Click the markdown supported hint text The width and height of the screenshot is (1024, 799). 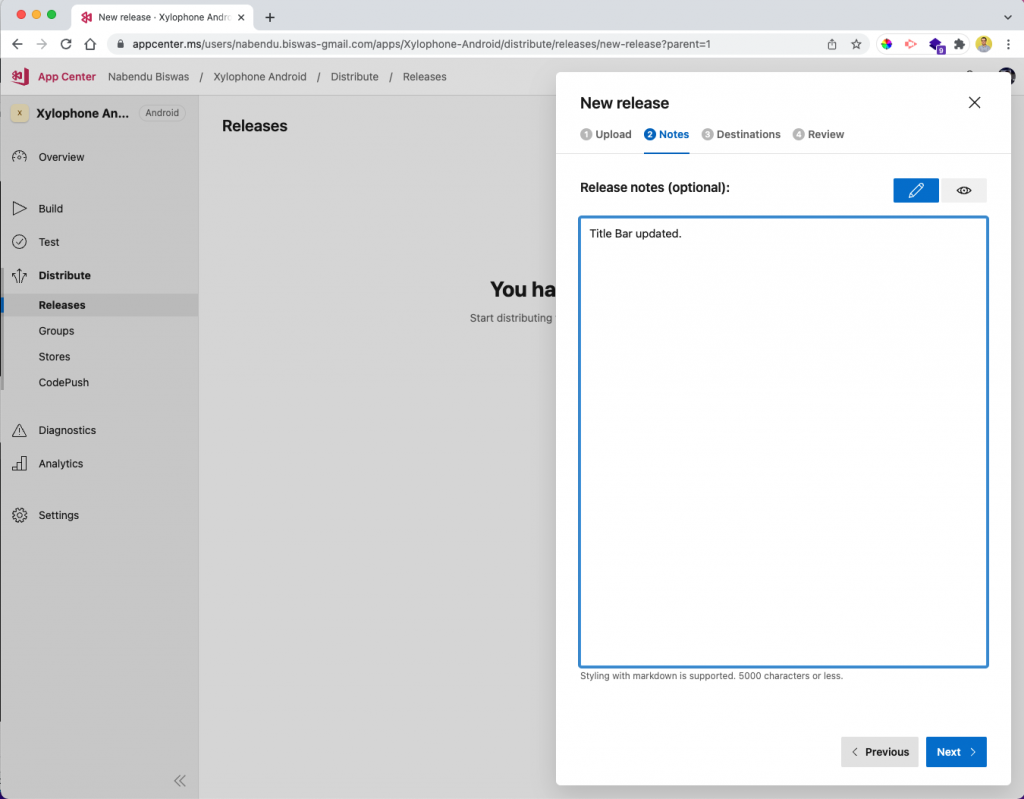coord(711,676)
